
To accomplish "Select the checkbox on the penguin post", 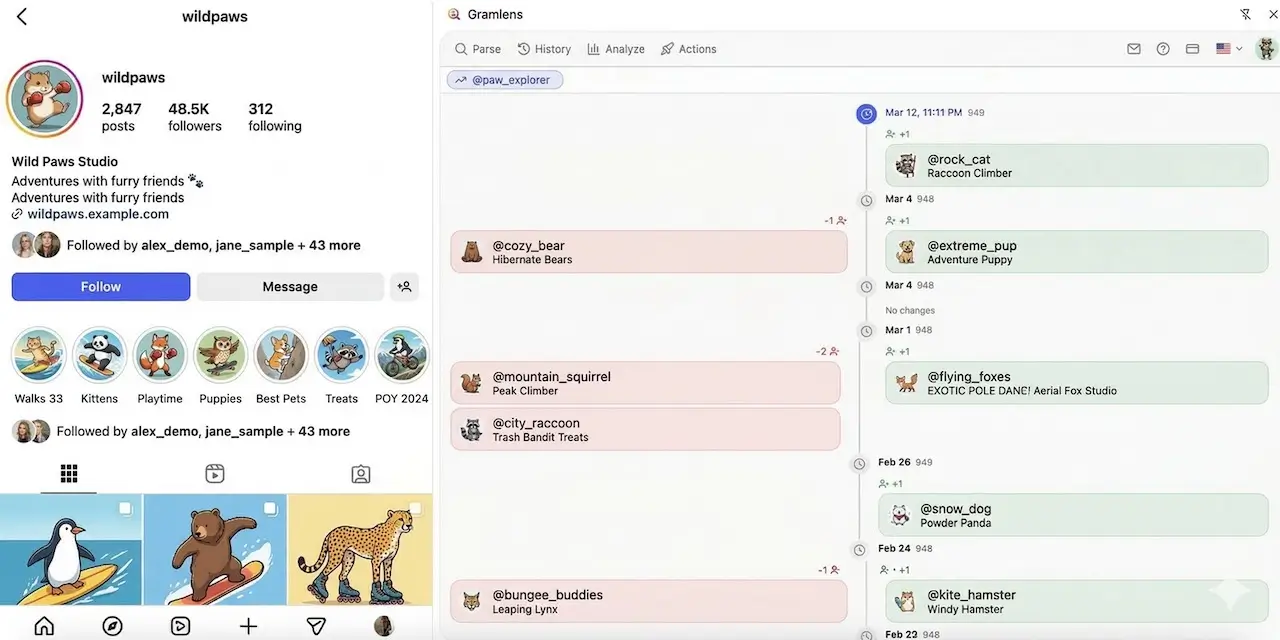I will point(125,509).
